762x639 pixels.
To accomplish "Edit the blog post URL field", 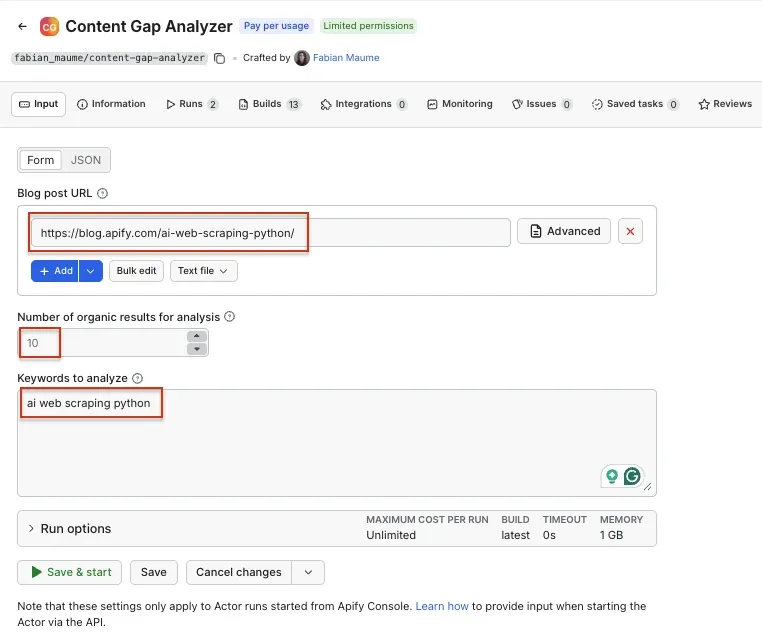I will coord(271,233).
